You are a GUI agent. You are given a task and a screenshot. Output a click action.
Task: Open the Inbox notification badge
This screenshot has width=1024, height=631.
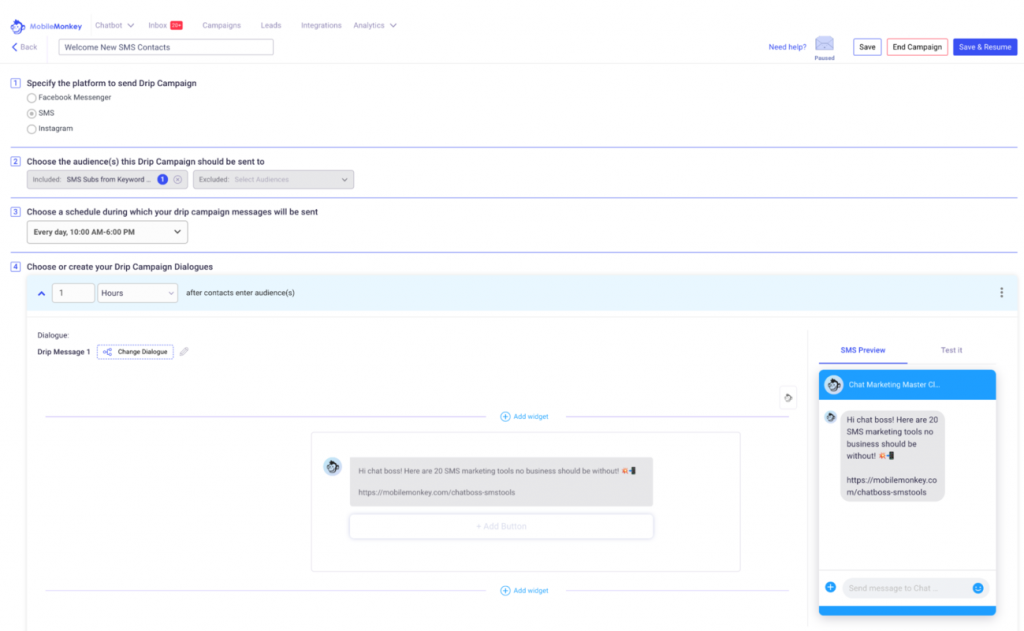tap(176, 25)
